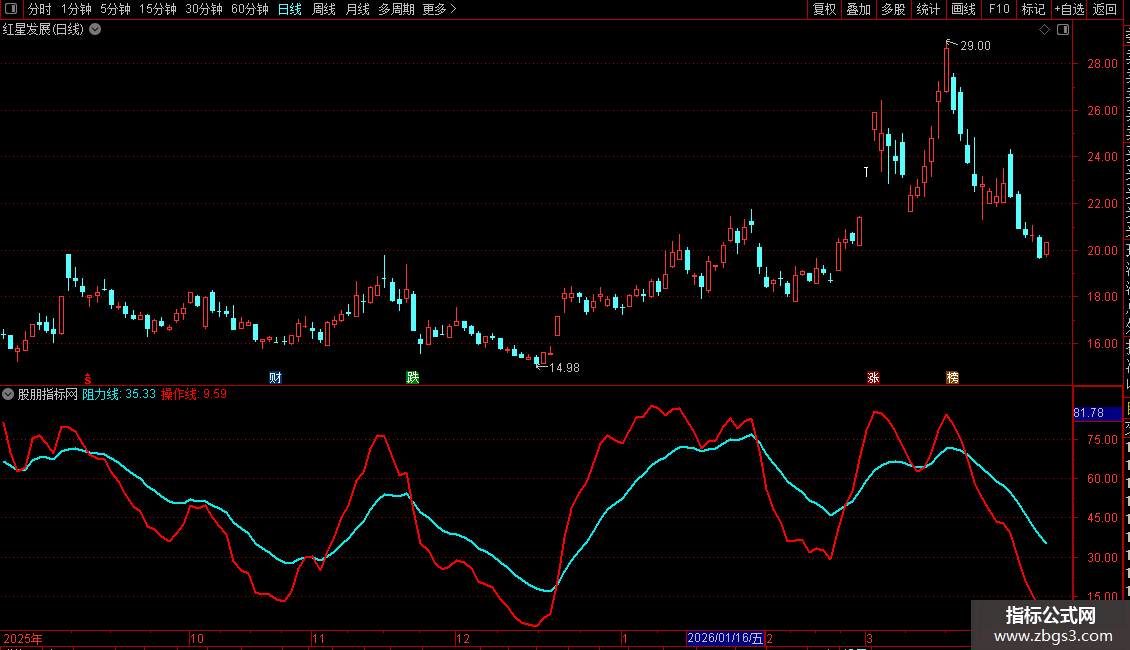Click the month 10 timeline label
Viewport: 1130px width, 650px height.
tap(197, 638)
